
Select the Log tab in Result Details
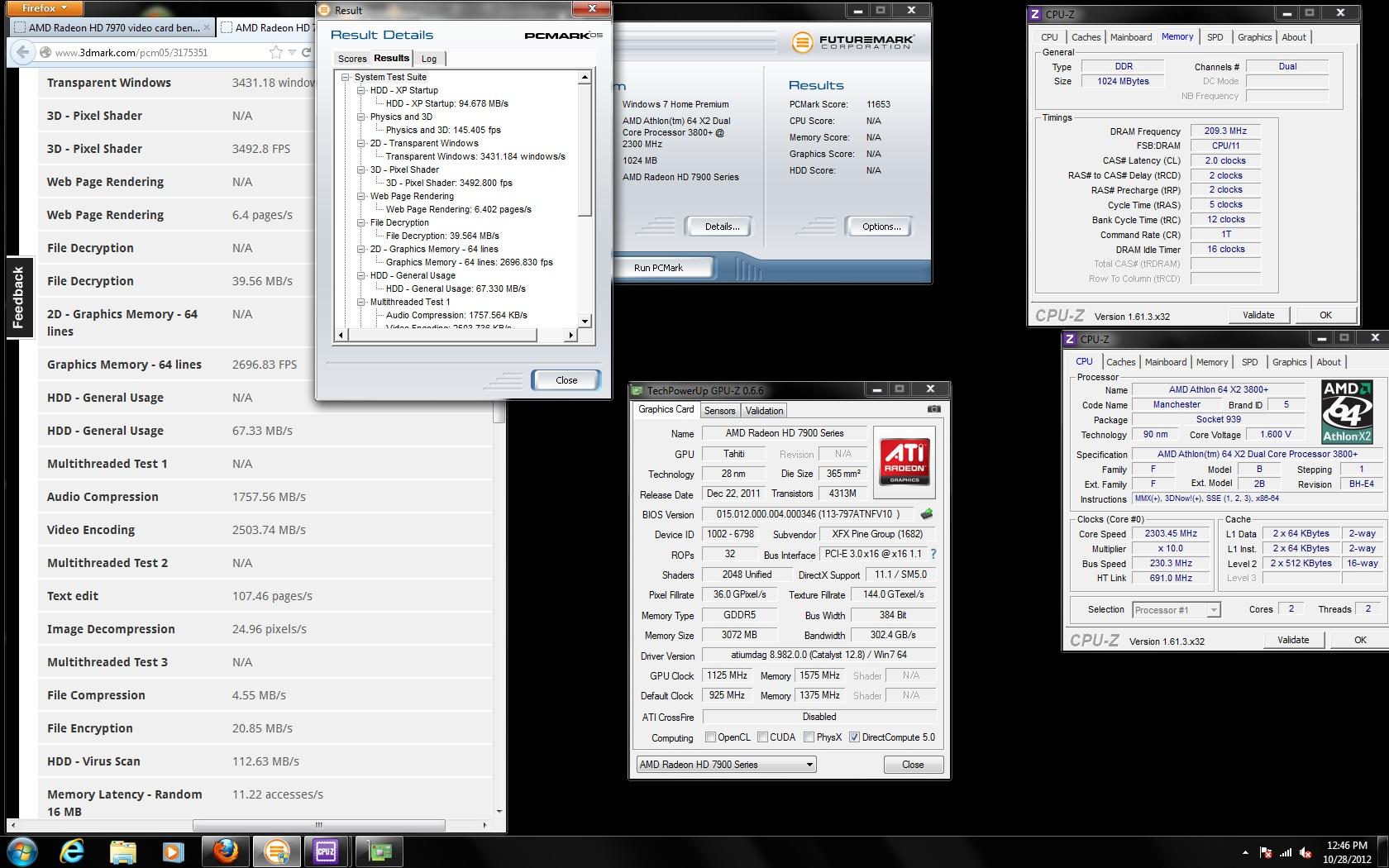tap(429, 59)
